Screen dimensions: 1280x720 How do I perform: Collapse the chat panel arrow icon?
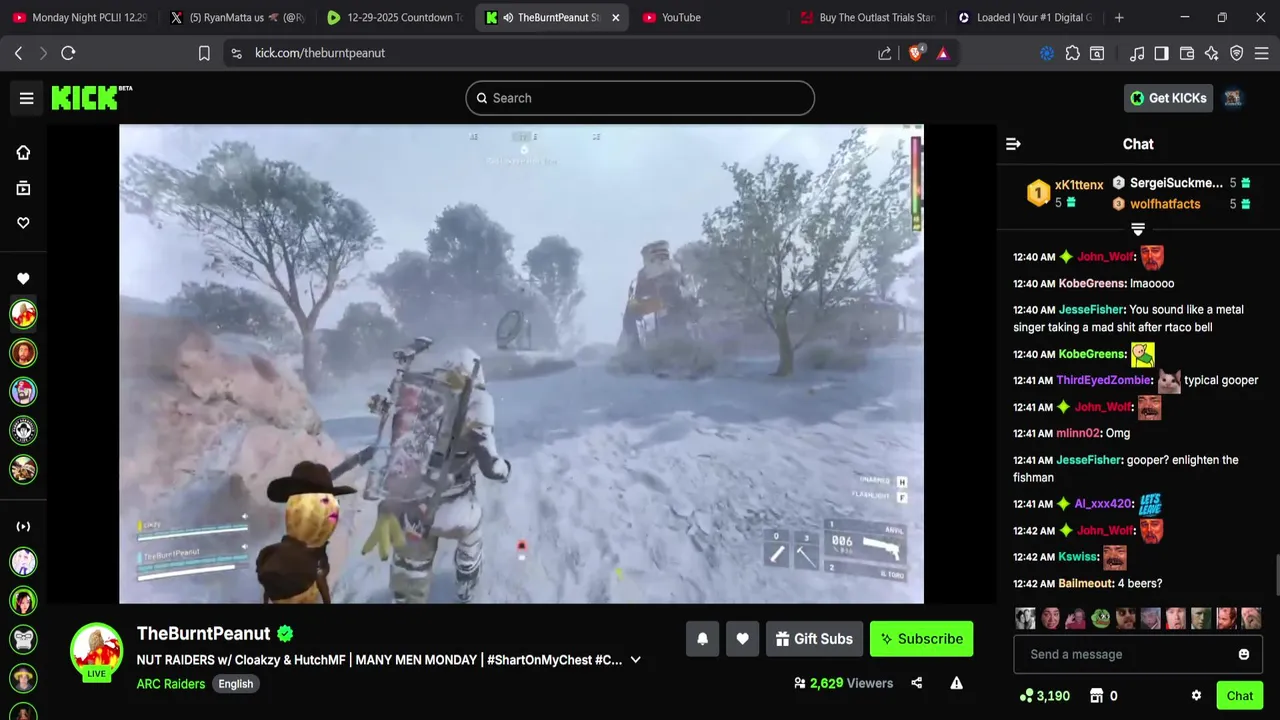tap(1013, 144)
